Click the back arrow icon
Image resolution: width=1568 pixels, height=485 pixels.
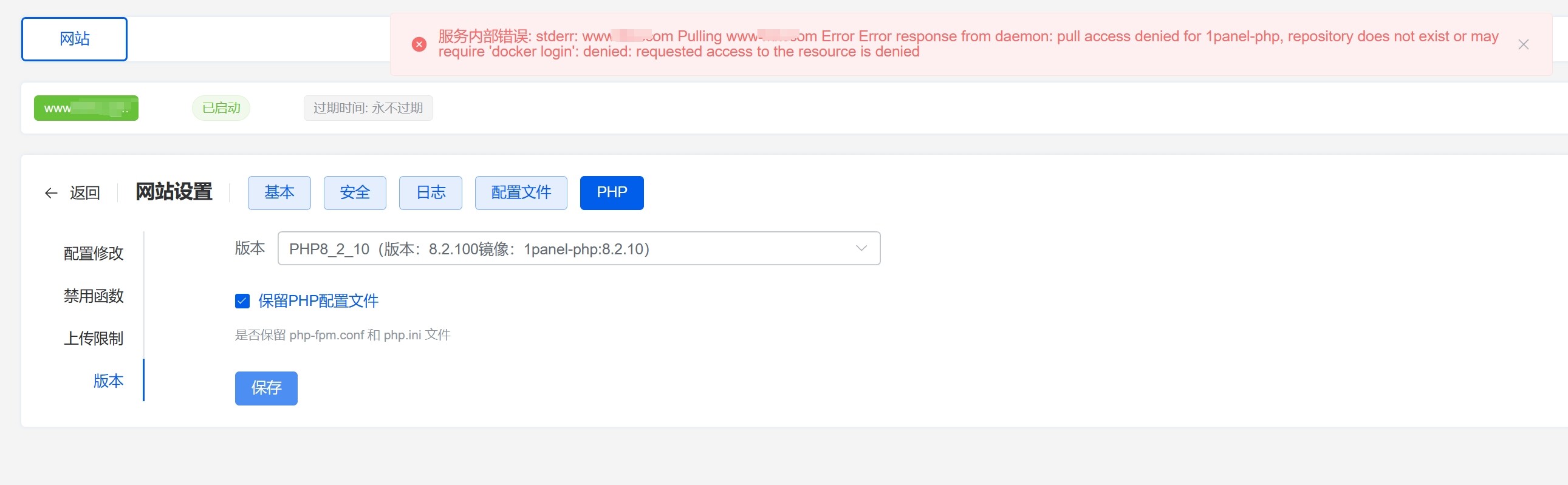(x=51, y=193)
